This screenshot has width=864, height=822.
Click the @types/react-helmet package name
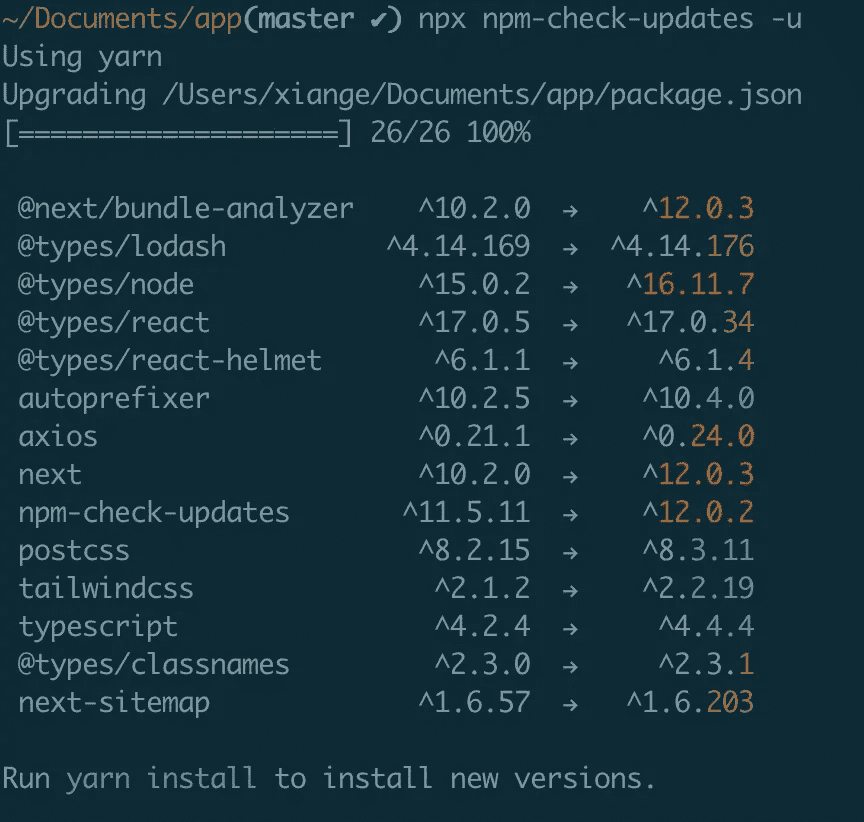coord(170,361)
